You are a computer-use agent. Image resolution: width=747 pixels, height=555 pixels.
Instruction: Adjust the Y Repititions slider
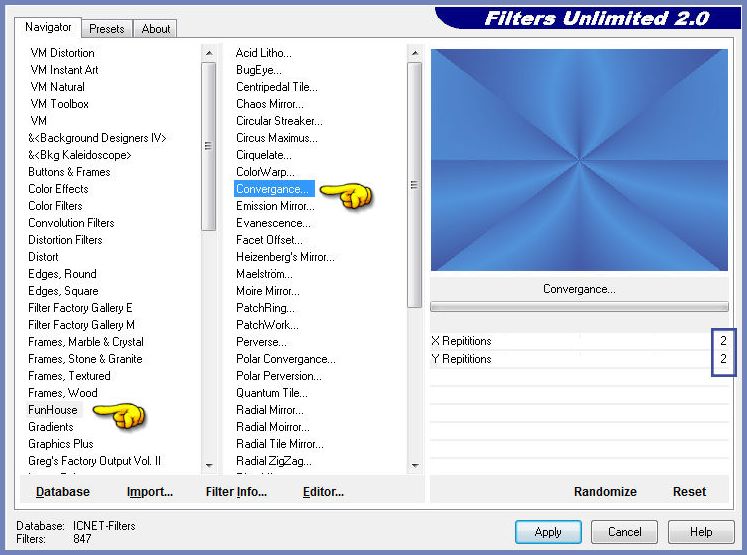pos(579,359)
